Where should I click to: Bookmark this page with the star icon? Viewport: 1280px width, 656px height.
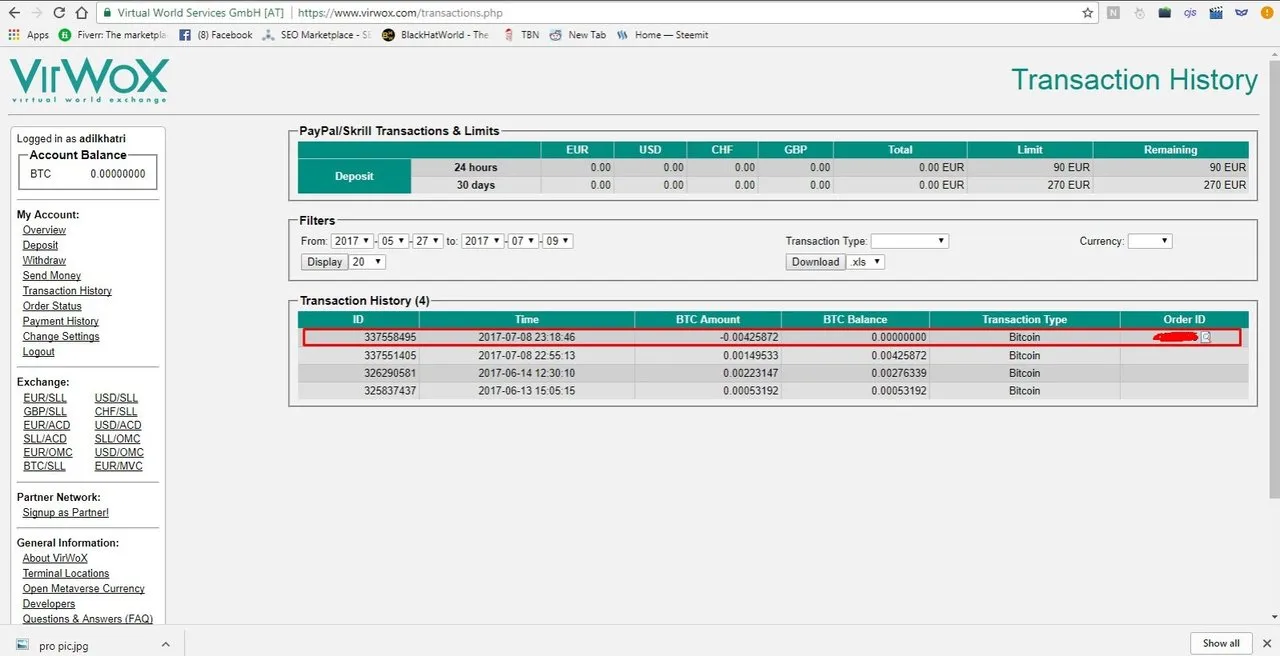coord(1088,14)
